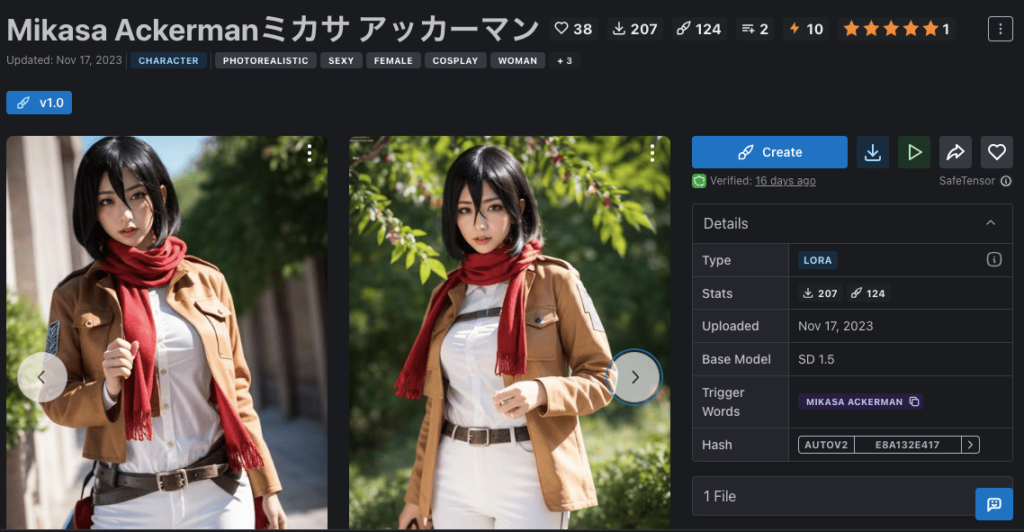The width and height of the screenshot is (1024, 532).
Task: Click the AUTOV2 hash type label
Action: click(826, 445)
